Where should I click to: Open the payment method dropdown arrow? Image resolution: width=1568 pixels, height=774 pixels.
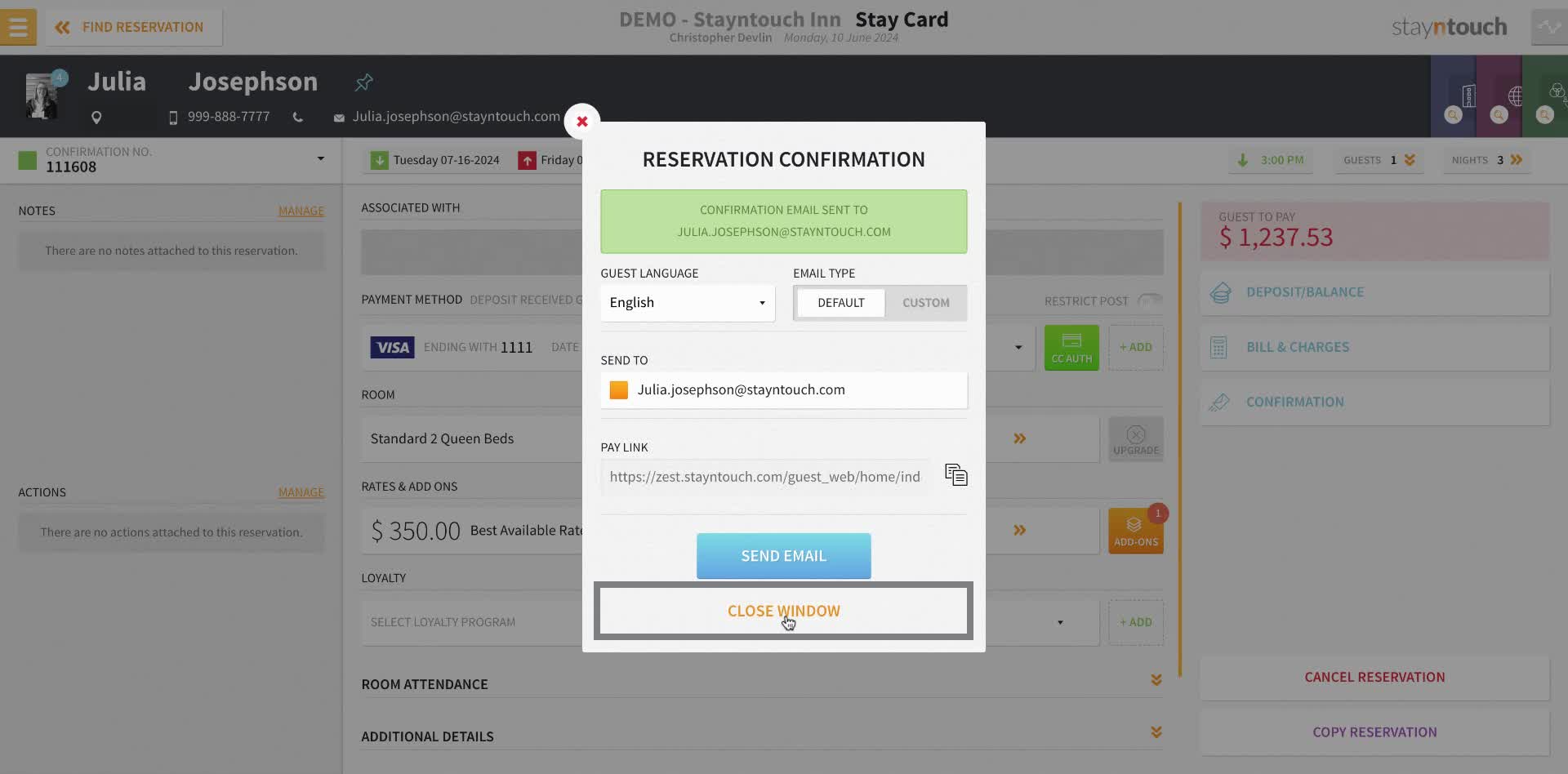click(1018, 348)
